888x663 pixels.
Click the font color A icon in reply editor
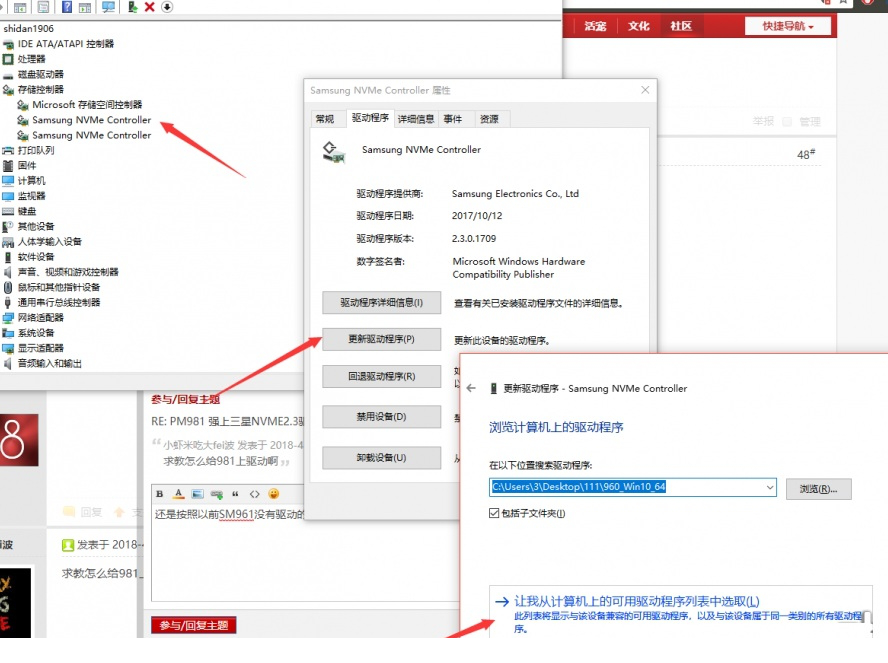[178, 494]
